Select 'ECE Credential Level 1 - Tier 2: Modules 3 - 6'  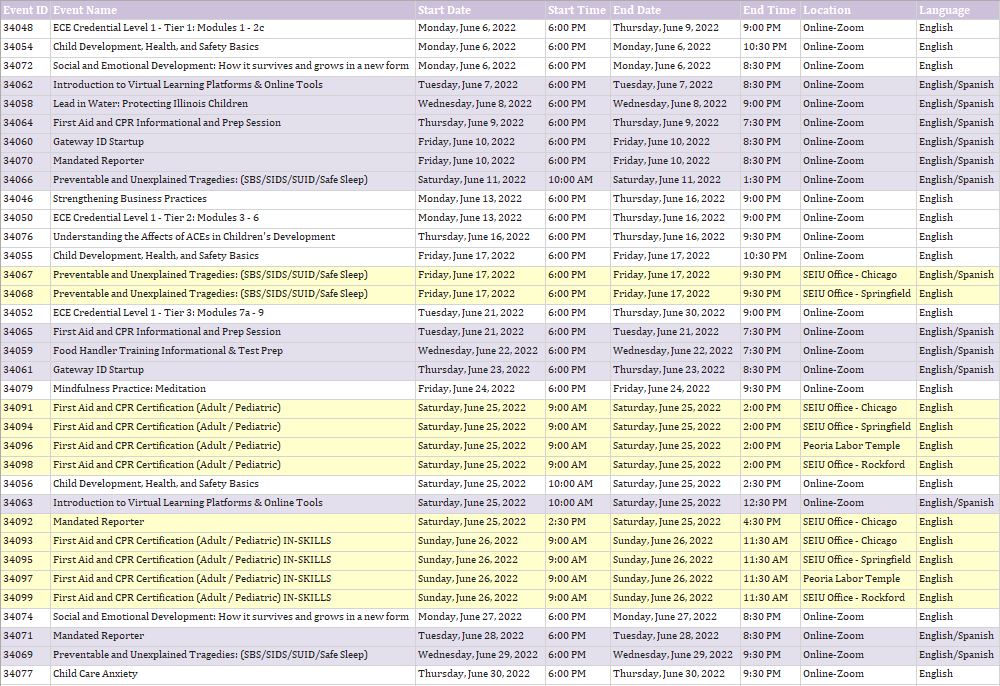click(x=156, y=217)
